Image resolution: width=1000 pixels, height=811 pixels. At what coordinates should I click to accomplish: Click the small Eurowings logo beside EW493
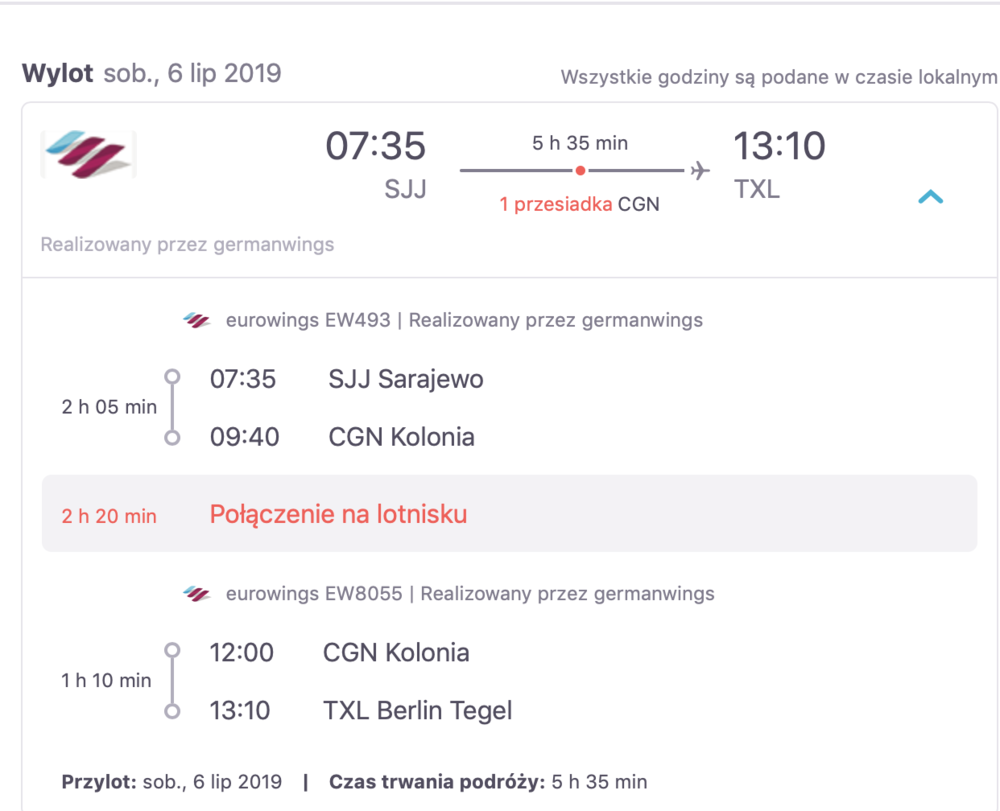coord(196,320)
